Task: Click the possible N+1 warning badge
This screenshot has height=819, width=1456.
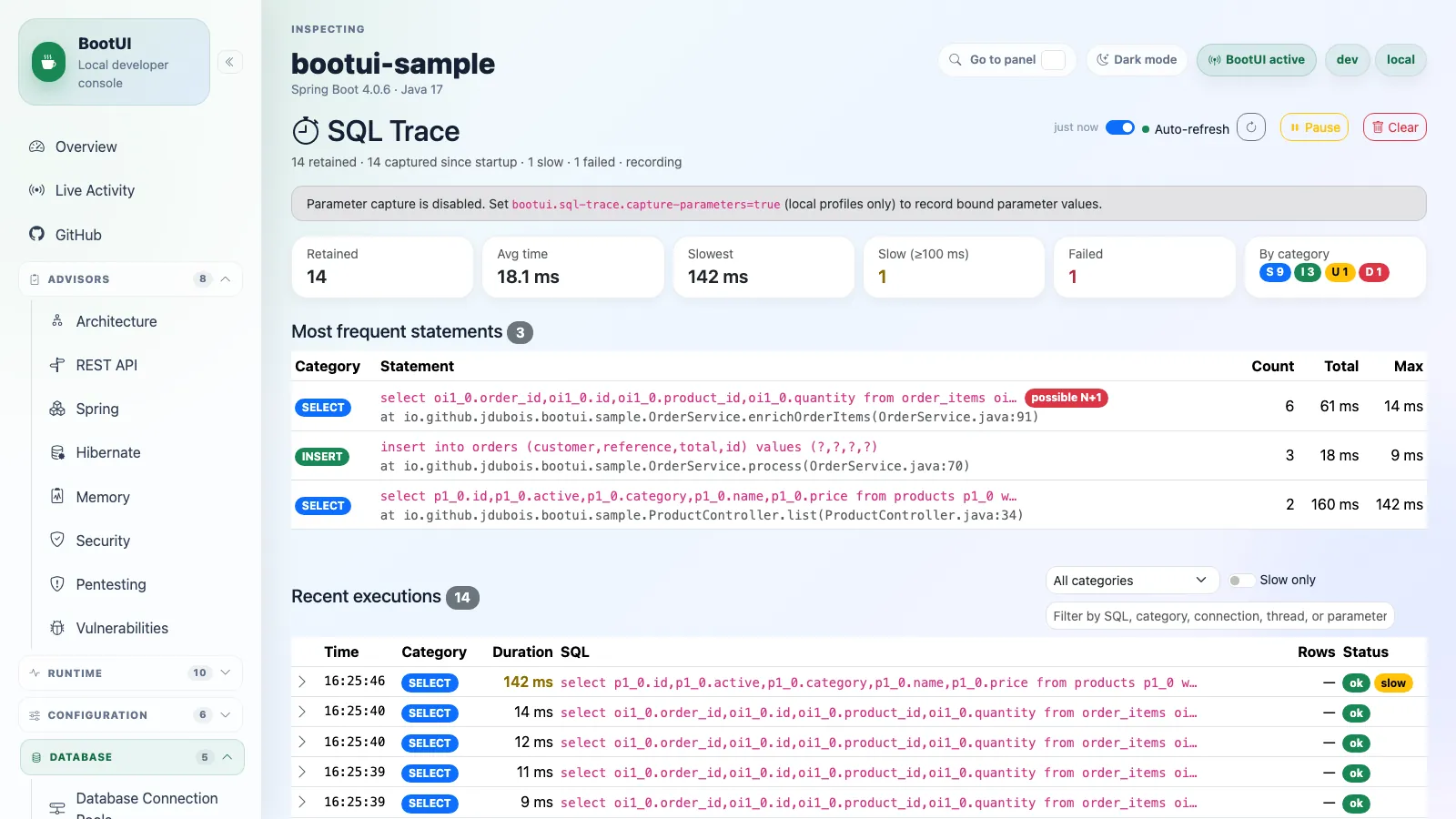Action: click(1067, 398)
